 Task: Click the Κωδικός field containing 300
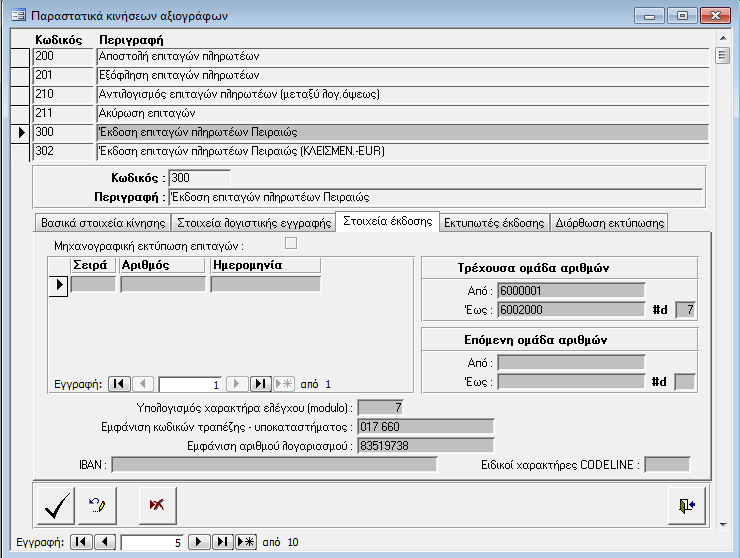pyautogui.click(x=199, y=178)
